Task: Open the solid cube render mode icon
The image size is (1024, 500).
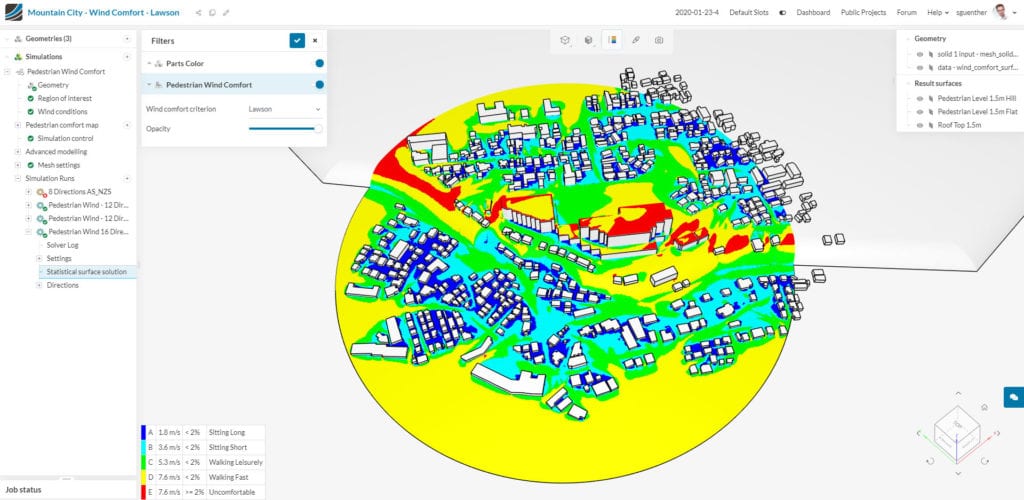Action: click(588, 40)
